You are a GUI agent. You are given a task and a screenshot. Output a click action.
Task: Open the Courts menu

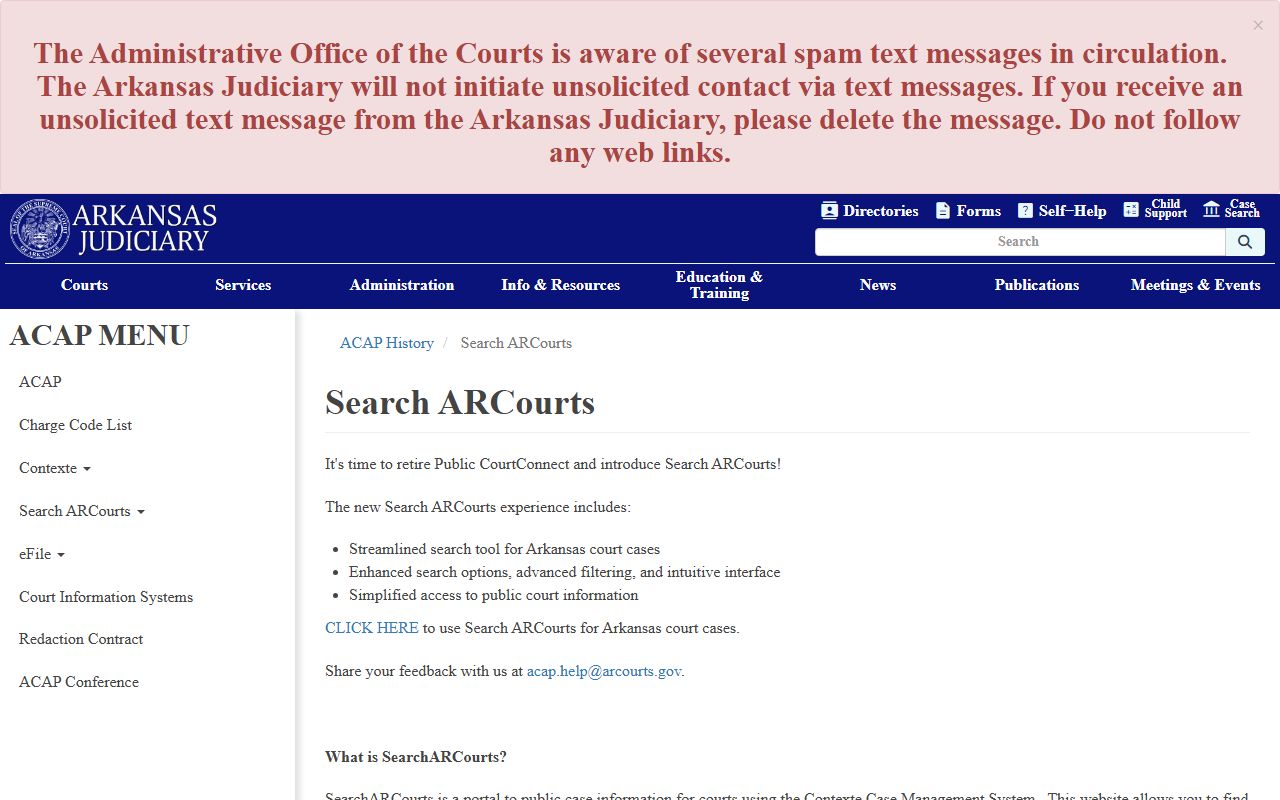84,285
